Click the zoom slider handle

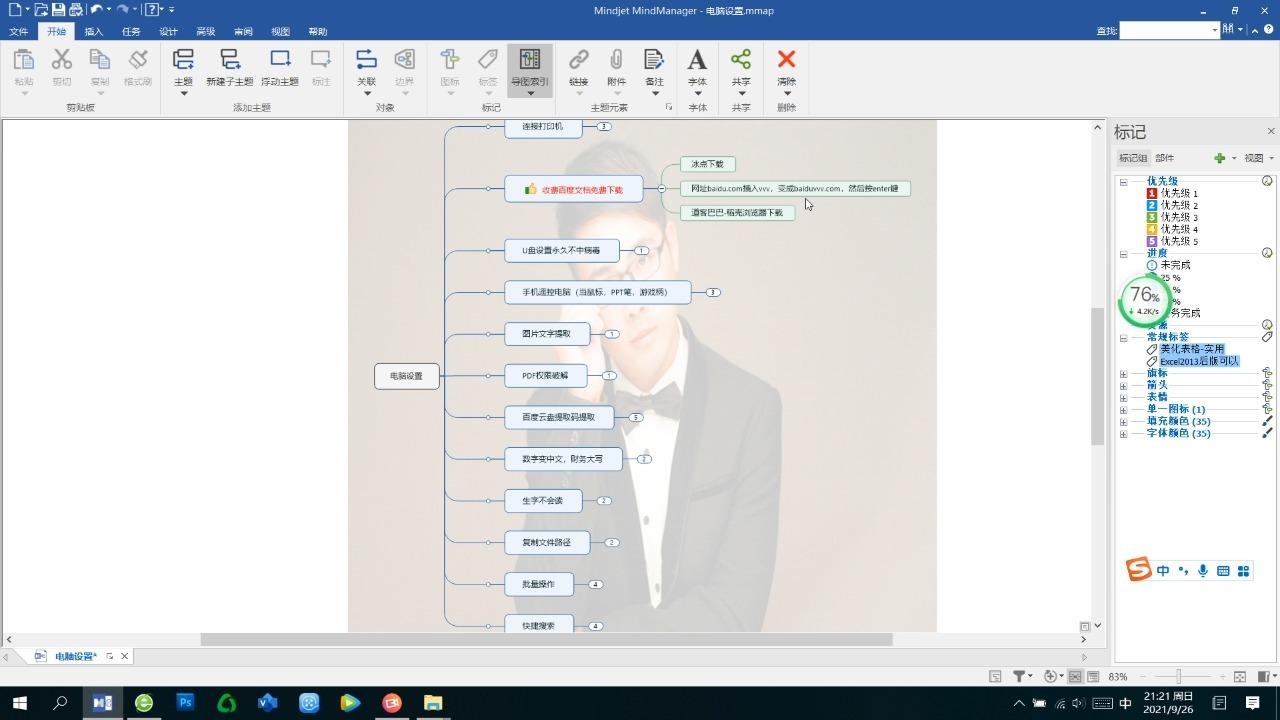[1179, 677]
